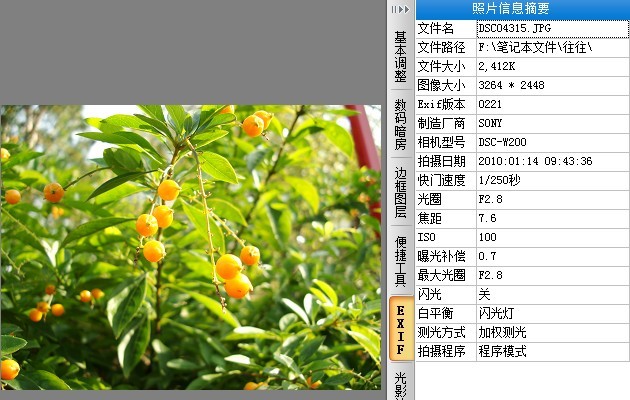Screen dimensions: 630x400
Task: Select the DSC04315.JPG filename field
Action: [x=552, y=29]
